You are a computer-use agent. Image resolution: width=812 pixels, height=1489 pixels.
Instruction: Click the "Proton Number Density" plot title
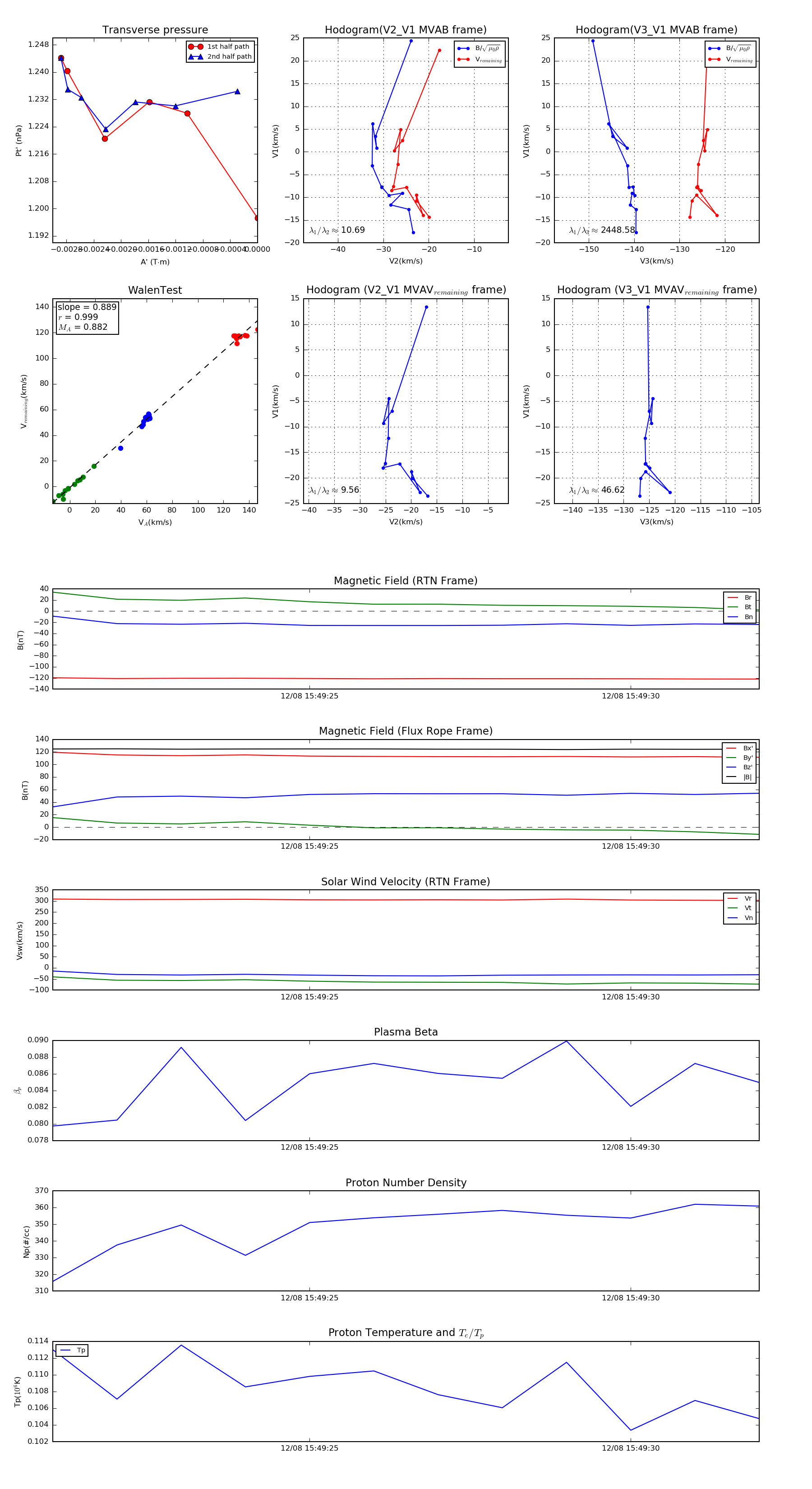406,1183
